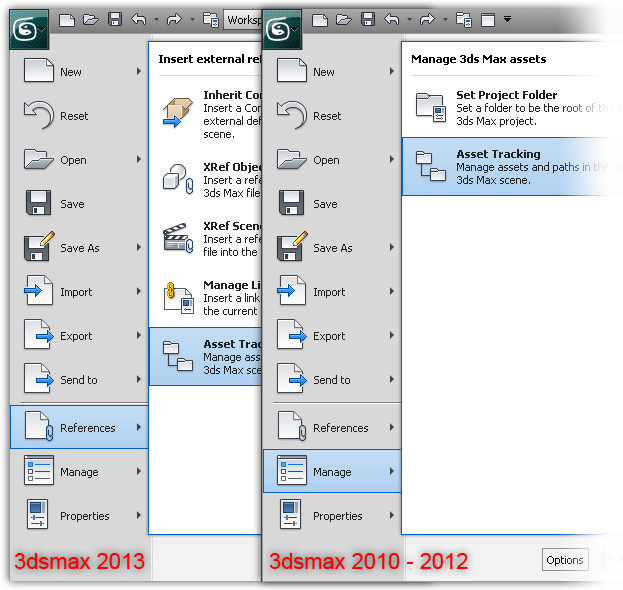Select Save in the 2010-2012 menu
Viewport: 623px width, 590px height.
click(x=332, y=204)
